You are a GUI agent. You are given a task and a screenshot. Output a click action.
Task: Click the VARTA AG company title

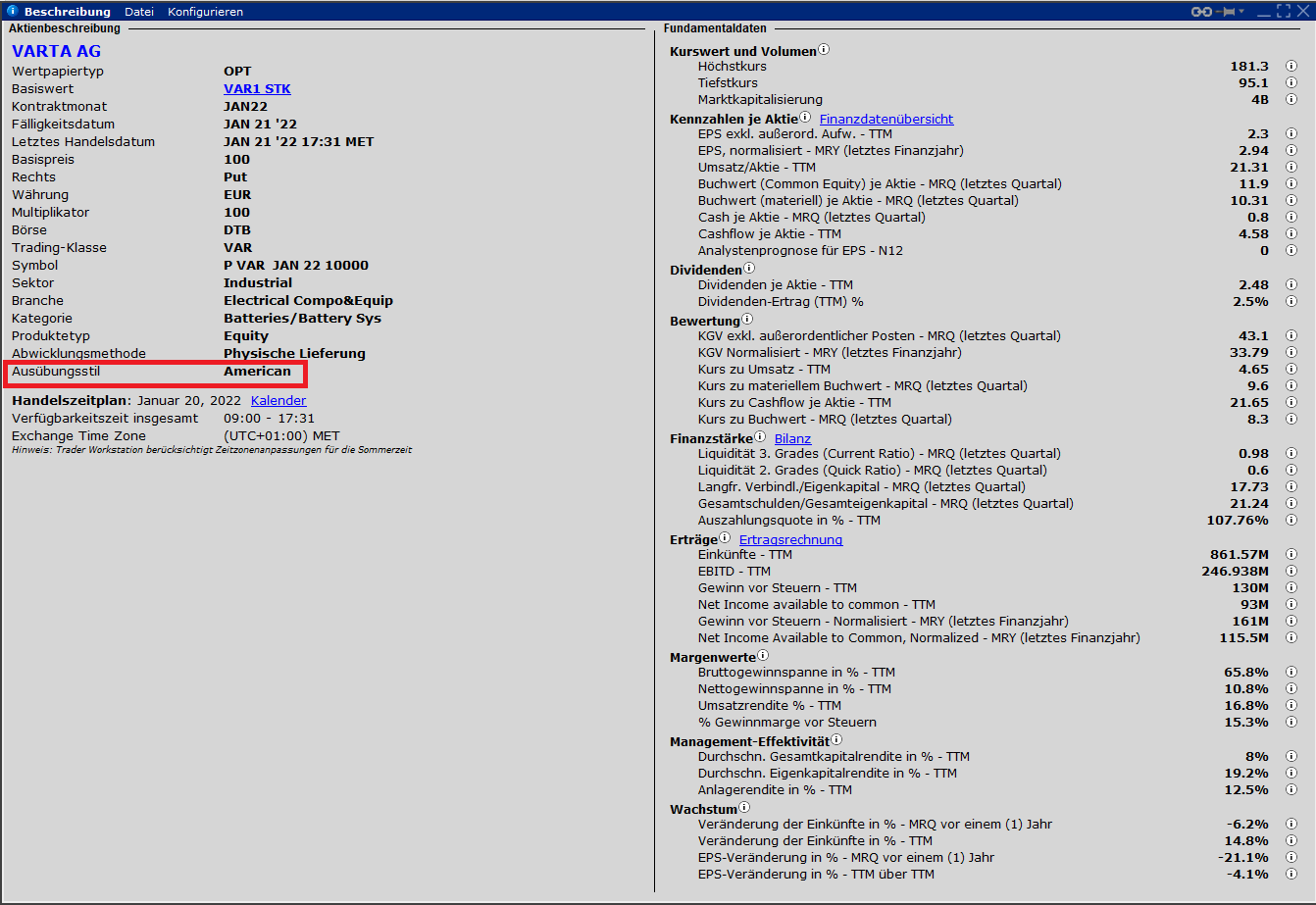coord(56,51)
